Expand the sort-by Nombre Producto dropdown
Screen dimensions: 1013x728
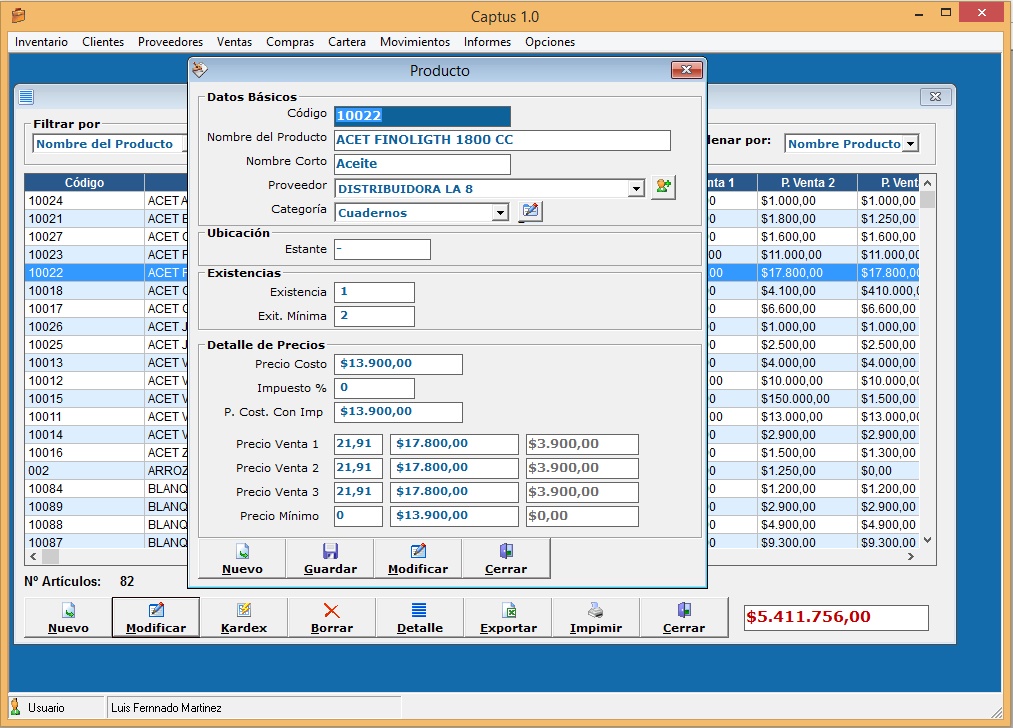click(910, 144)
